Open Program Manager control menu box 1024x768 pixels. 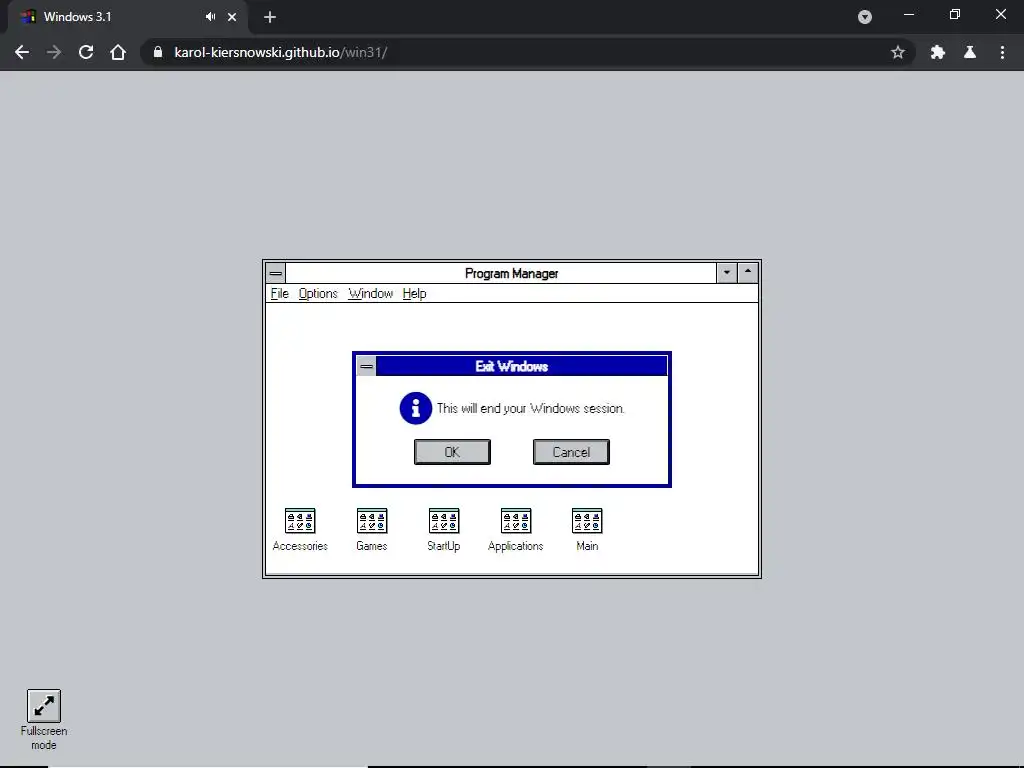pyautogui.click(x=276, y=273)
